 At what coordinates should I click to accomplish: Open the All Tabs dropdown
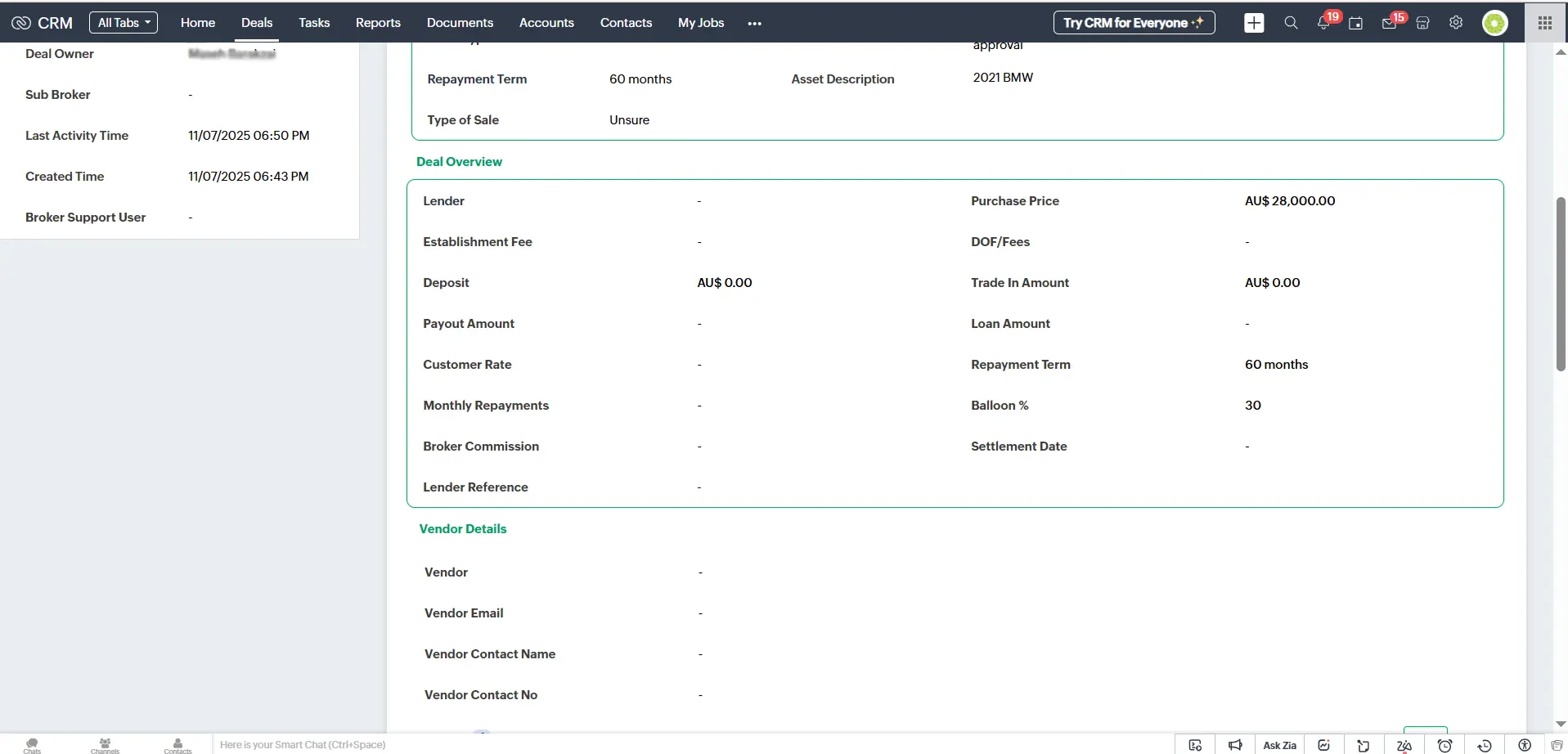click(x=124, y=22)
